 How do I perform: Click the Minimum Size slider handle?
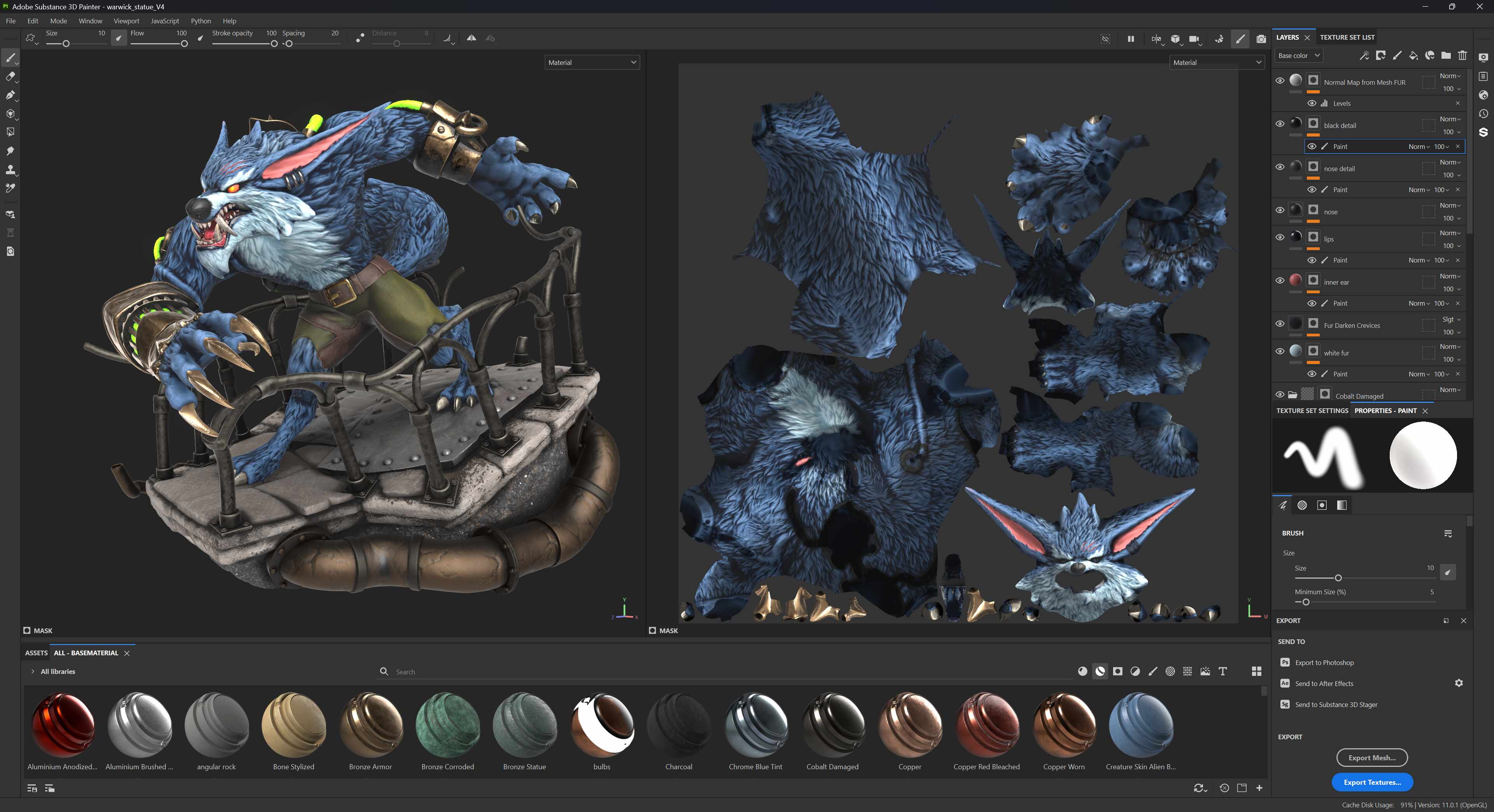pyautogui.click(x=1306, y=602)
